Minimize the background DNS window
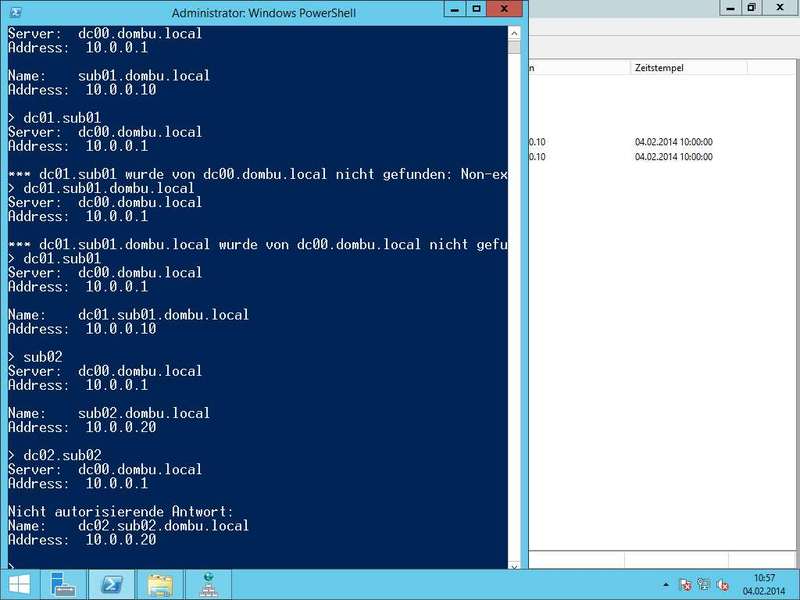The height and width of the screenshot is (600, 800). click(730, 8)
